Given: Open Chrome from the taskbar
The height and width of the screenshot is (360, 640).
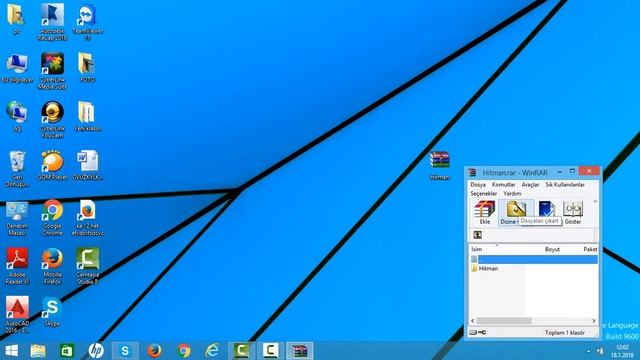Looking at the screenshot, I should pyautogui.click(x=184, y=351).
